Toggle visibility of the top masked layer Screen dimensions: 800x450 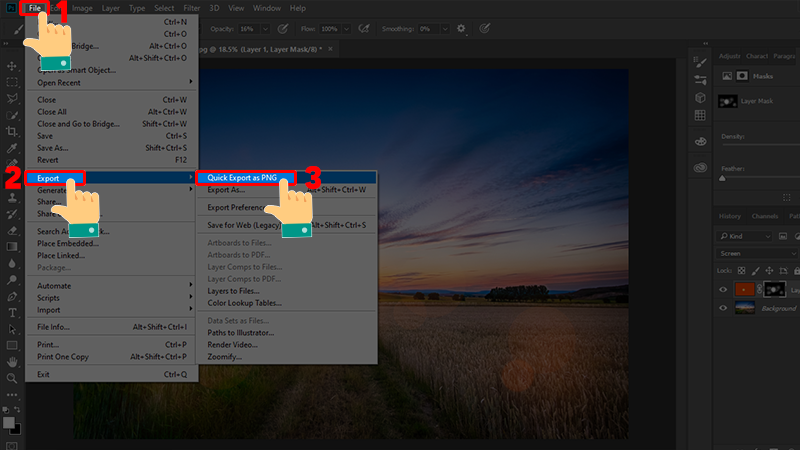point(724,289)
